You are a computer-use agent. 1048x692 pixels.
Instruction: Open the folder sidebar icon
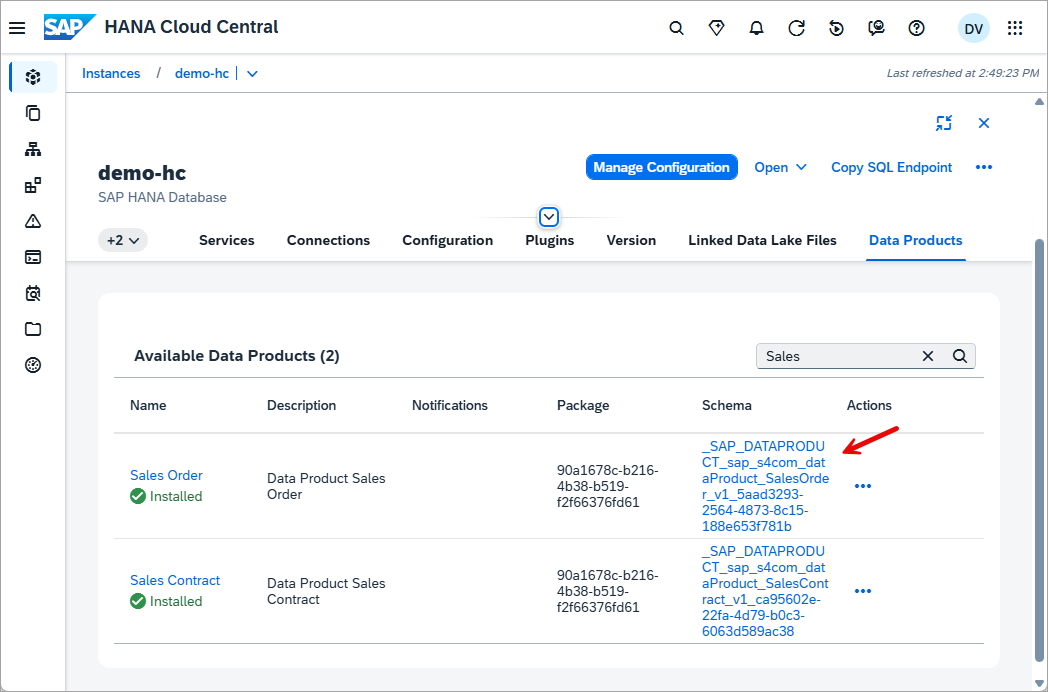click(33, 329)
